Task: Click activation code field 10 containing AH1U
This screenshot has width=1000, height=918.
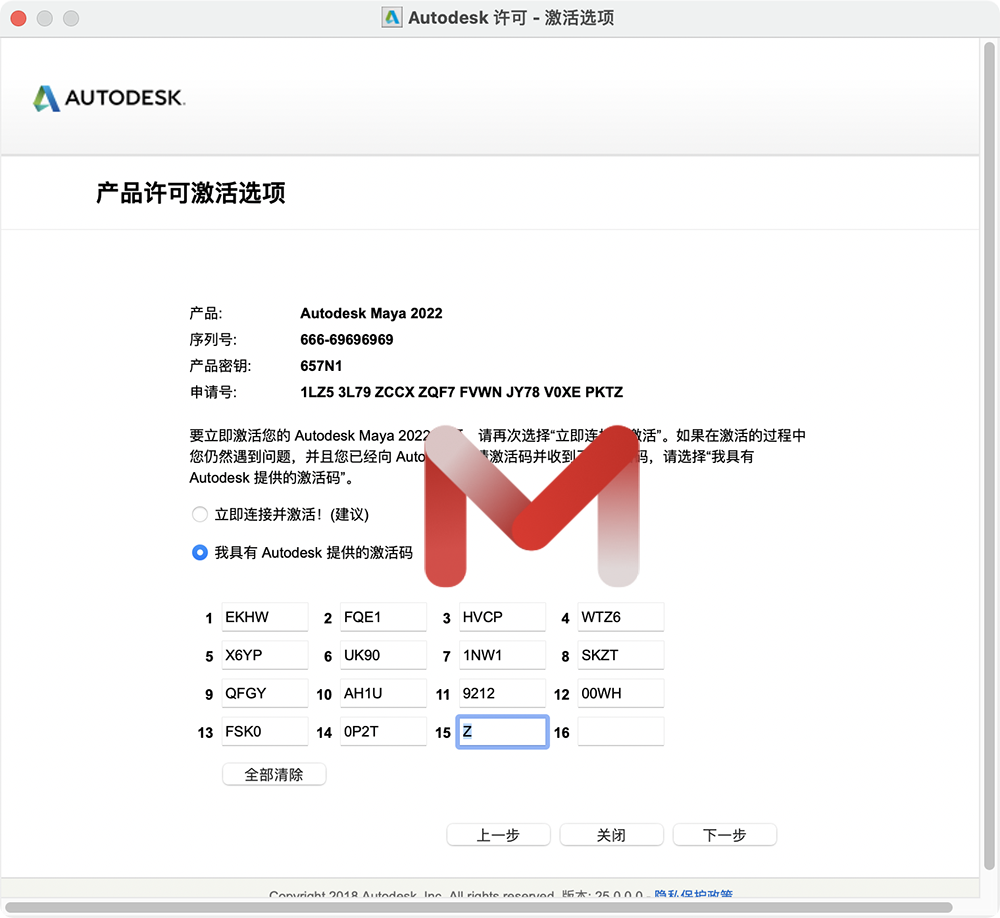Action: click(383, 693)
